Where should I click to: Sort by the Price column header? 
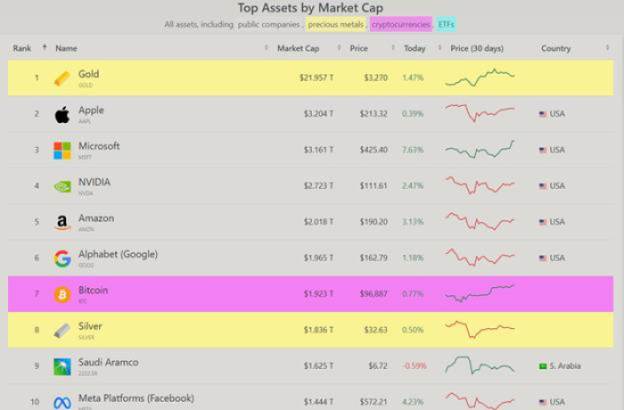pyautogui.click(x=359, y=48)
